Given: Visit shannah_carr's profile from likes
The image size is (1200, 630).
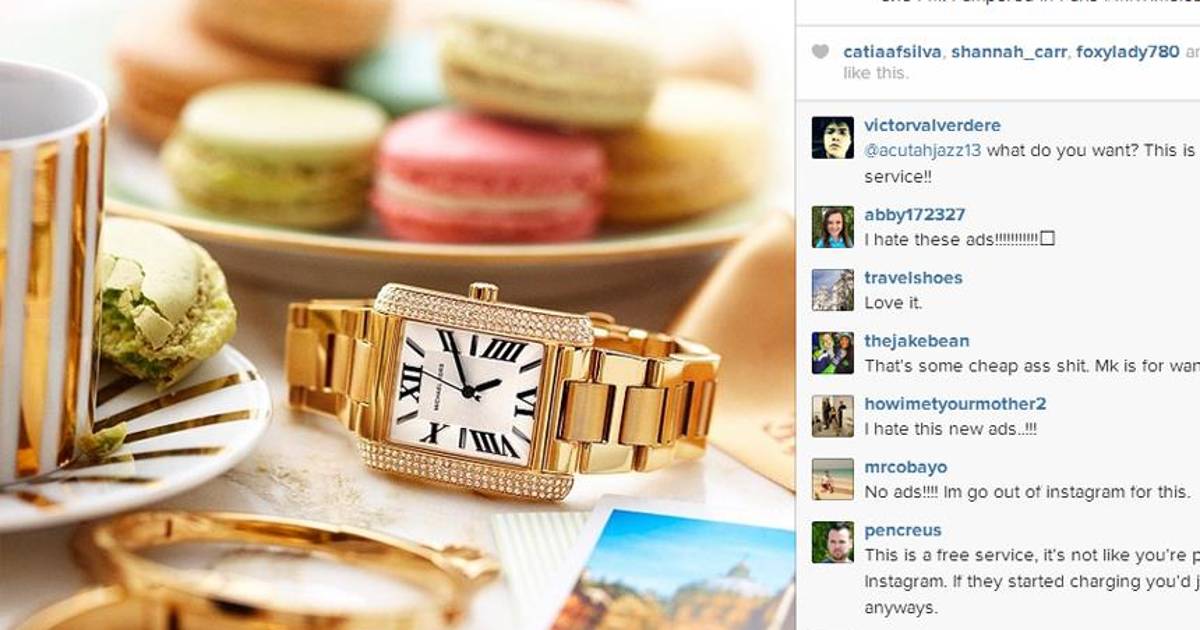Looking at the screenshot, I should (x=1008, y=52).
